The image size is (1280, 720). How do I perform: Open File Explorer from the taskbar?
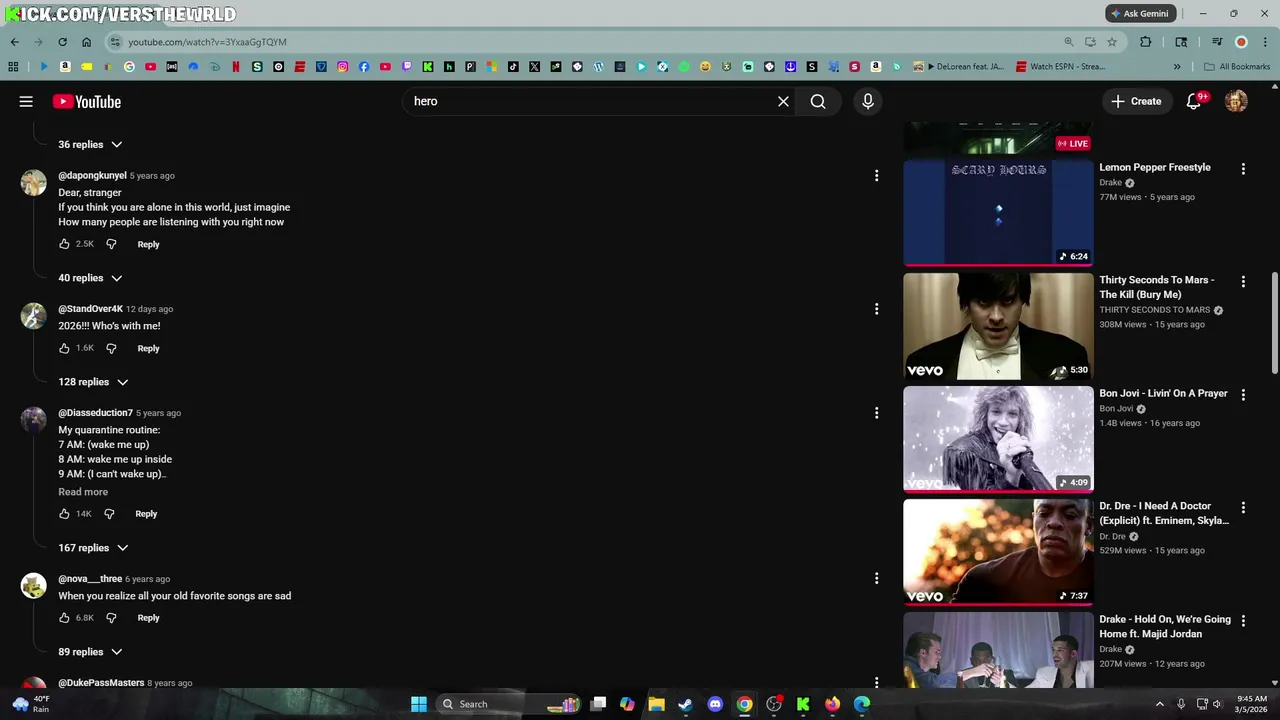click(656, 704)
